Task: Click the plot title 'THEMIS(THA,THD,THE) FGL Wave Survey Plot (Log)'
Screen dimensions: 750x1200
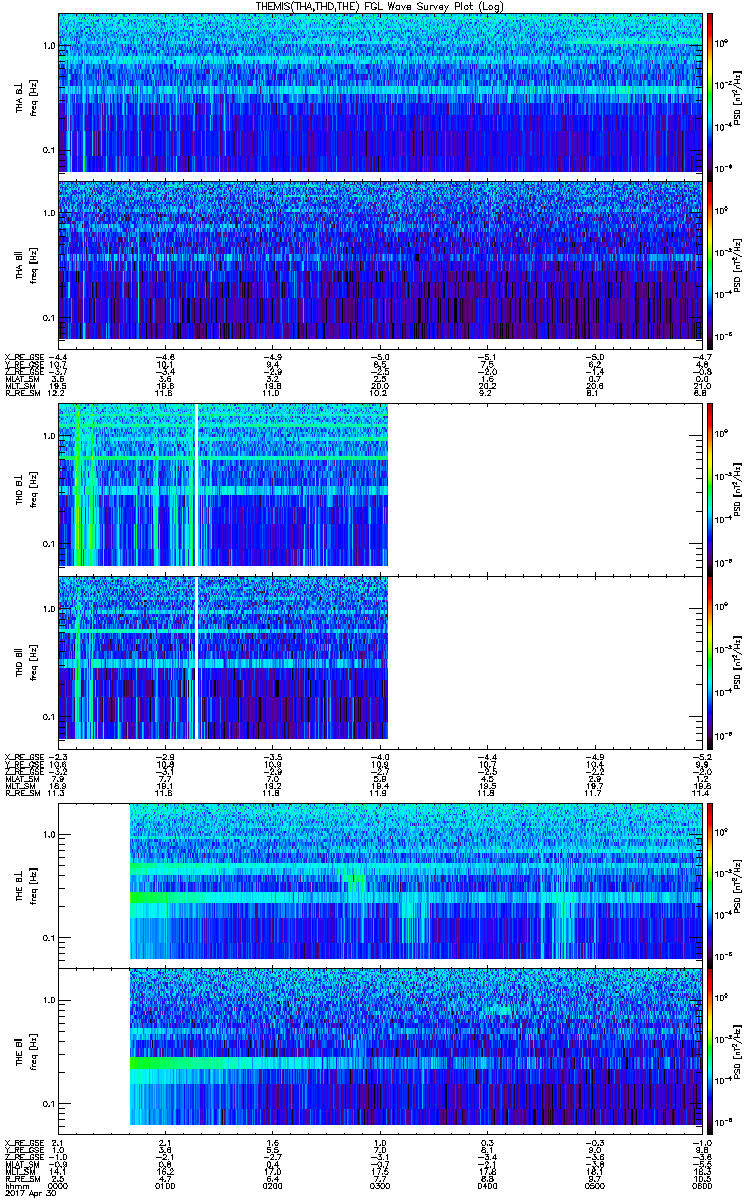Action: click(380, 6)
